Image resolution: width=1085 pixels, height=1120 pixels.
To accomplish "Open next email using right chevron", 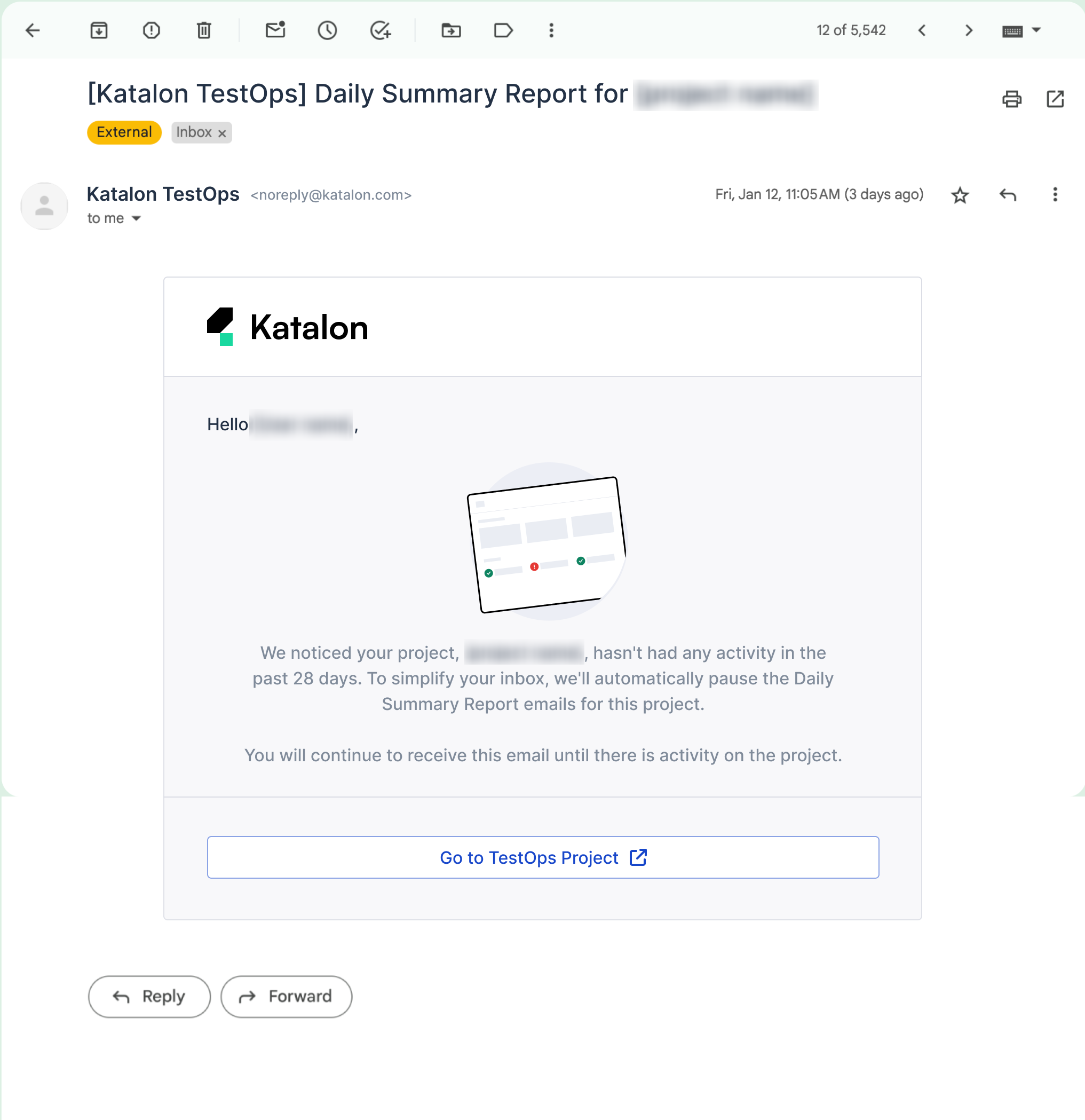I will click(x=967, y=30).
